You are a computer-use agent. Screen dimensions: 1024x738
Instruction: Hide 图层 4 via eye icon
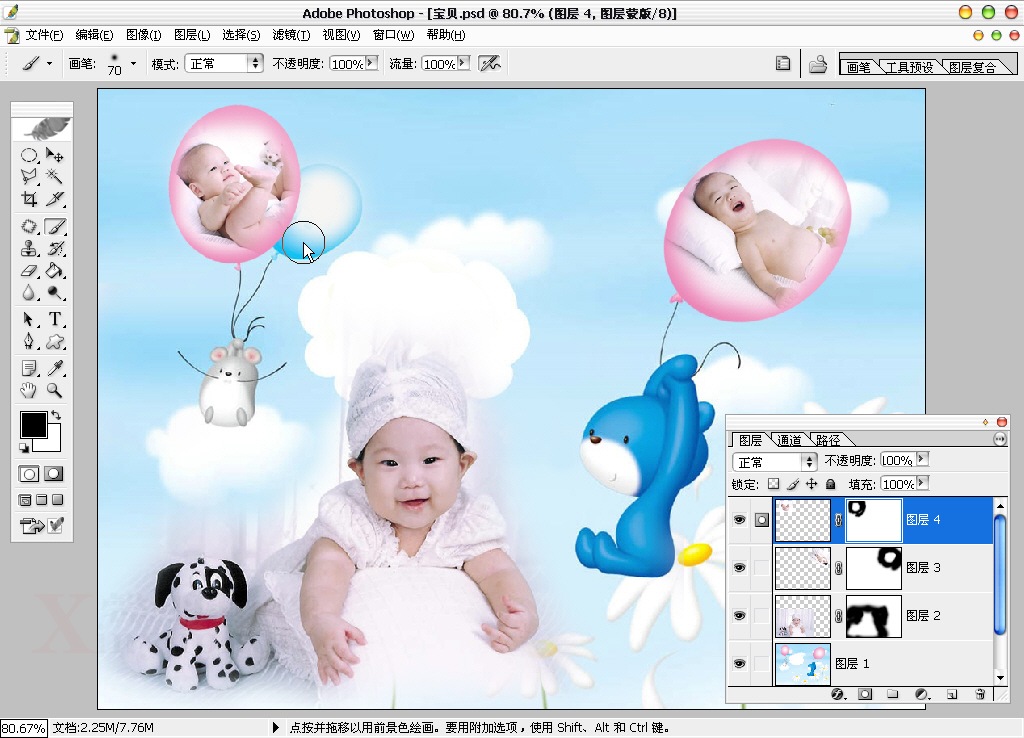point(739,520)
